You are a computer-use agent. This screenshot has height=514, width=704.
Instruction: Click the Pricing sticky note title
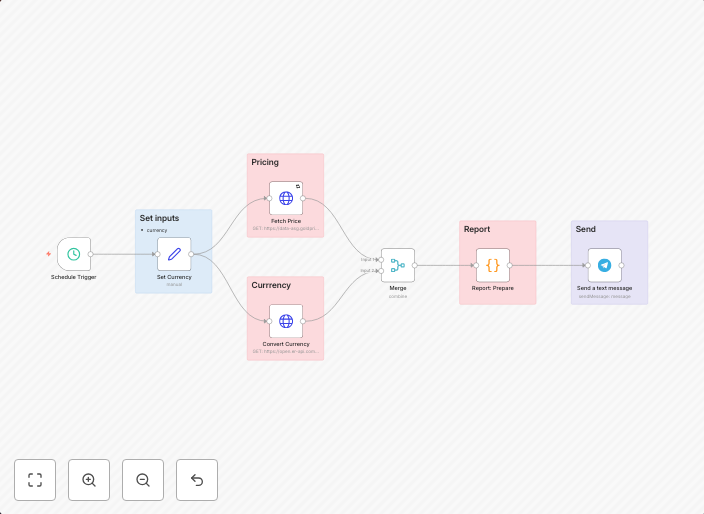coord(265,162)
